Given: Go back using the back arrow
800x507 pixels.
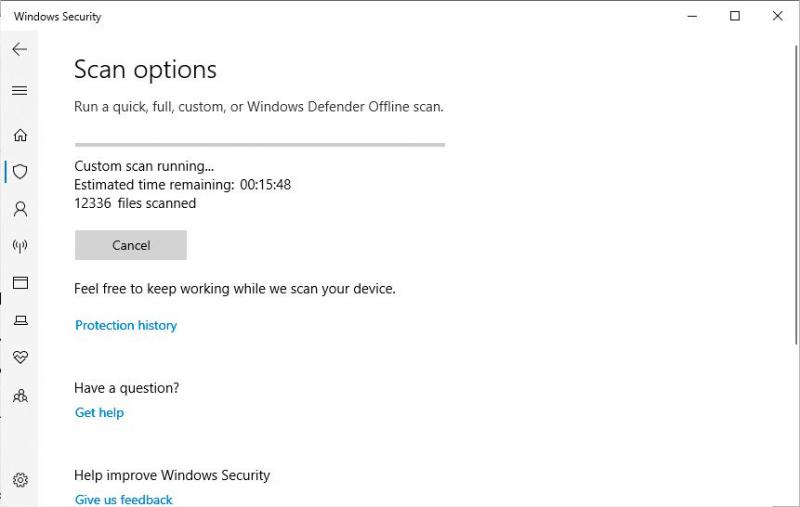Looking at the screenshot, I should click(x=20, y=49).
